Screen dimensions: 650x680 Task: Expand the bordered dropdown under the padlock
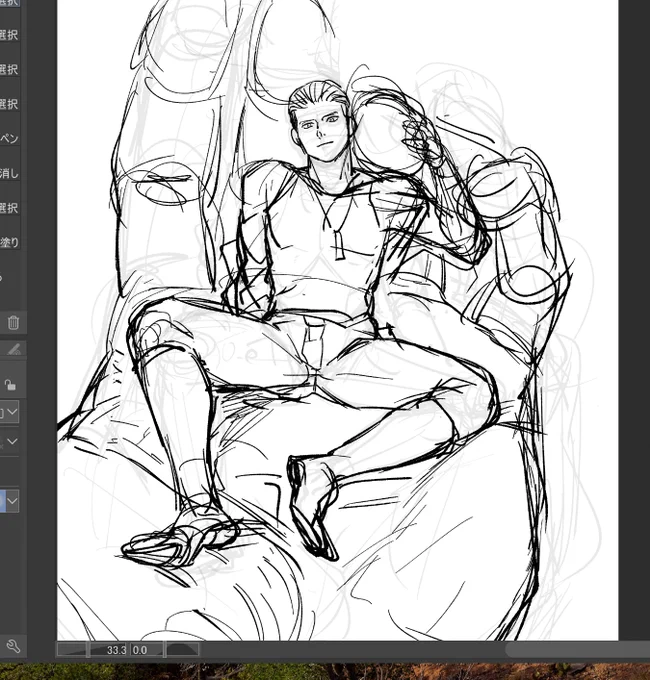pyautogui.click(x=12, y=412)
